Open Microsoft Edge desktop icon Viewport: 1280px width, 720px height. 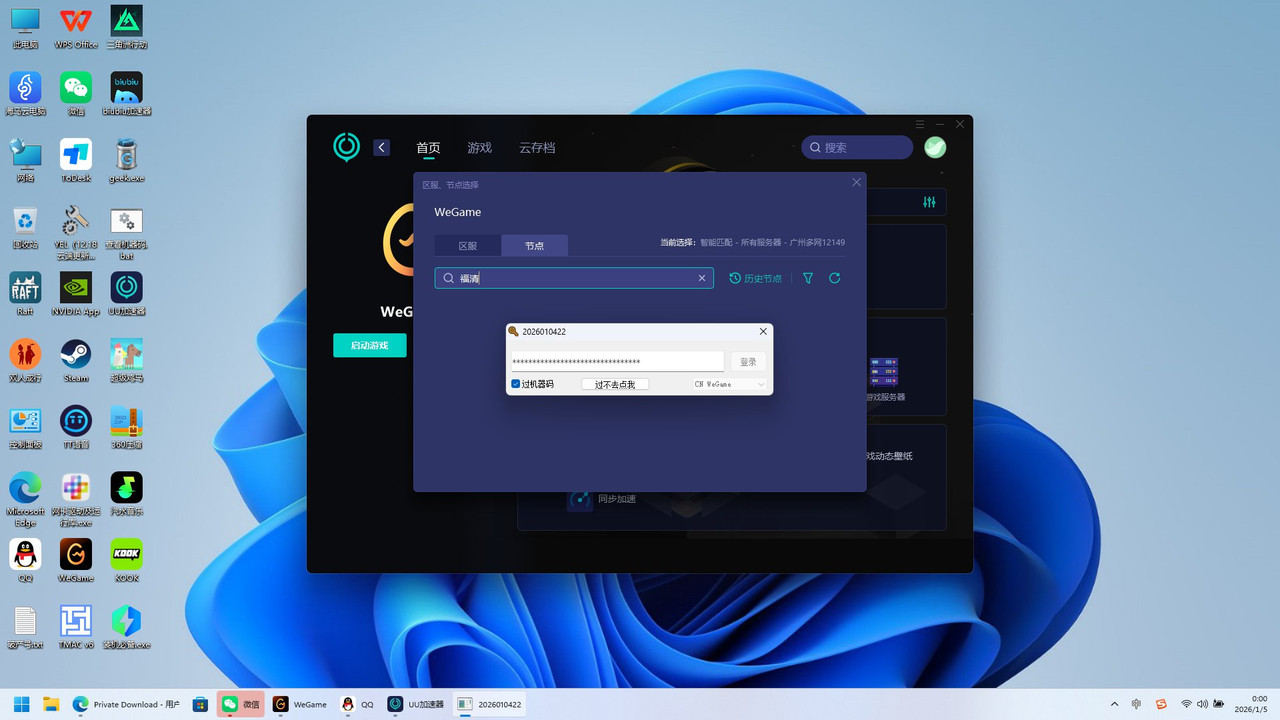[x=25, y=499]
